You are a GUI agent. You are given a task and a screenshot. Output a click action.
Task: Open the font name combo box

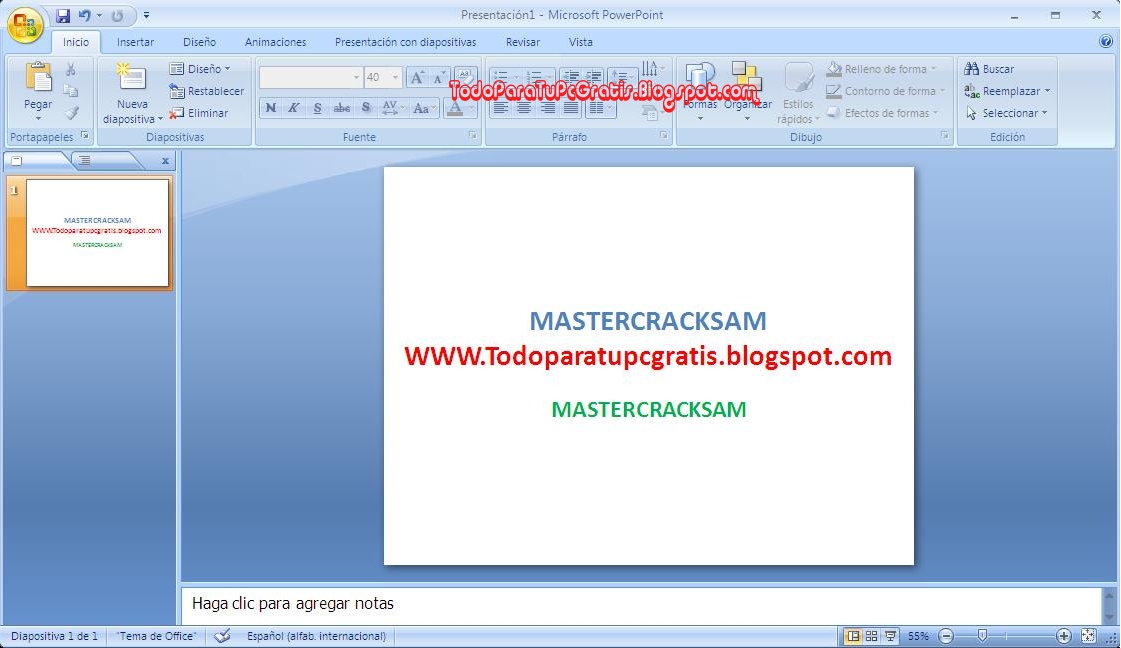point(310,77)
